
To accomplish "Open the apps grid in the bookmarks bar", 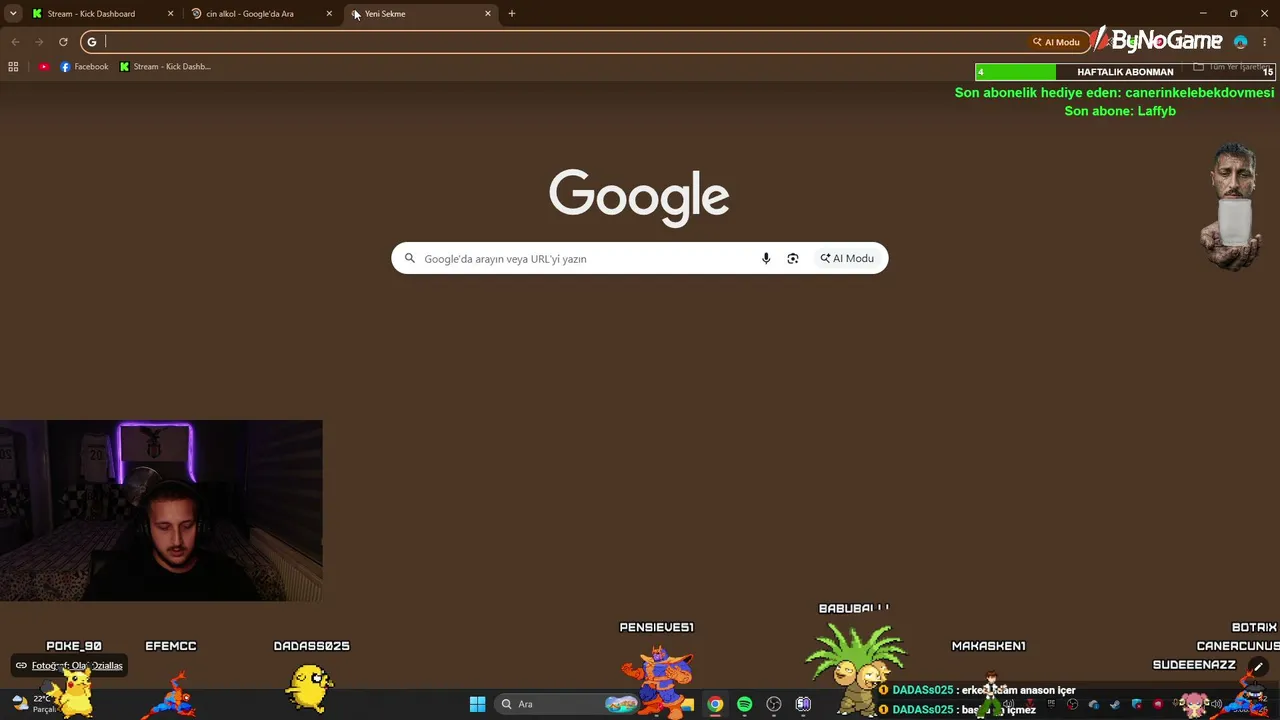I will [13, 67].
